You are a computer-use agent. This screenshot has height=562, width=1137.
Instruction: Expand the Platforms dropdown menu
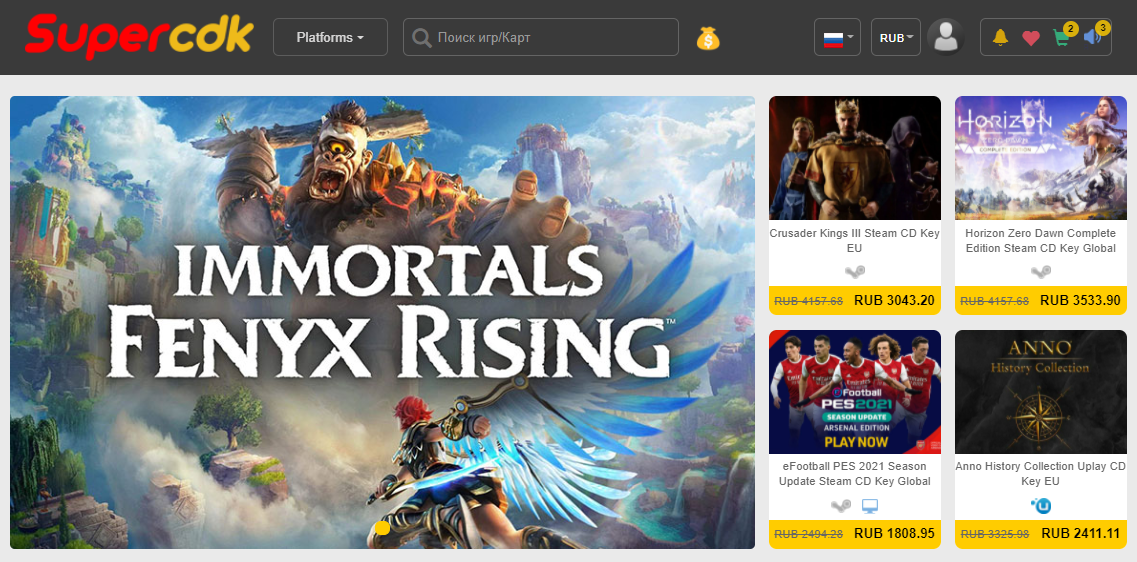330,37
